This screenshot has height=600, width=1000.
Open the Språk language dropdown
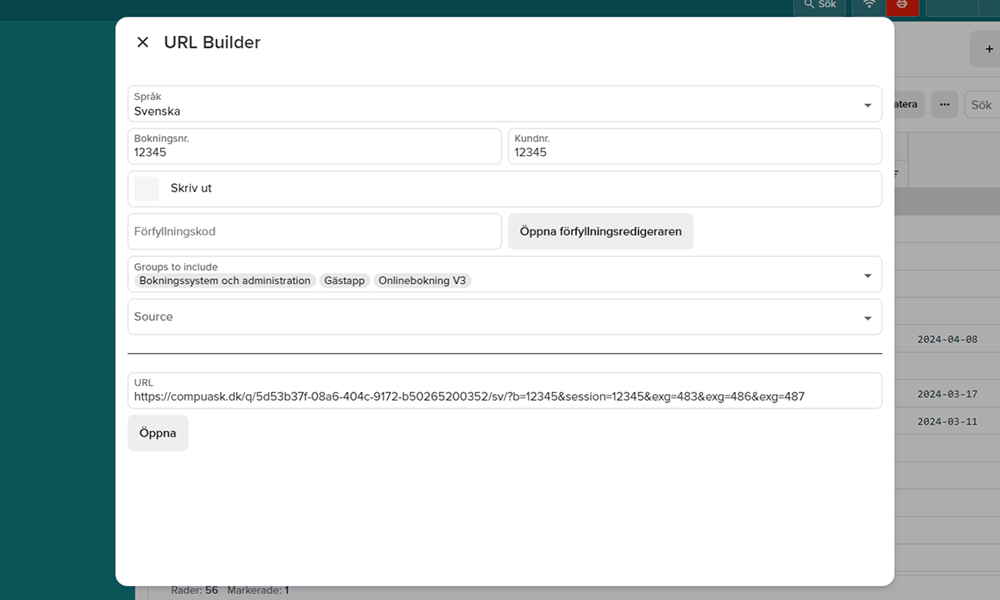point(504,104)
